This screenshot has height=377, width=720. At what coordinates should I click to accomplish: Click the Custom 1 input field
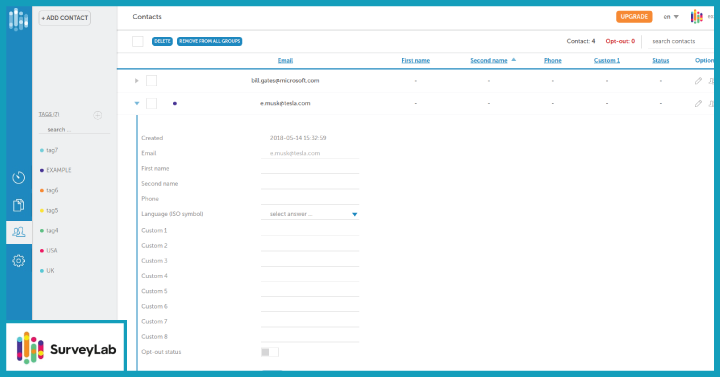click(310, 231)
